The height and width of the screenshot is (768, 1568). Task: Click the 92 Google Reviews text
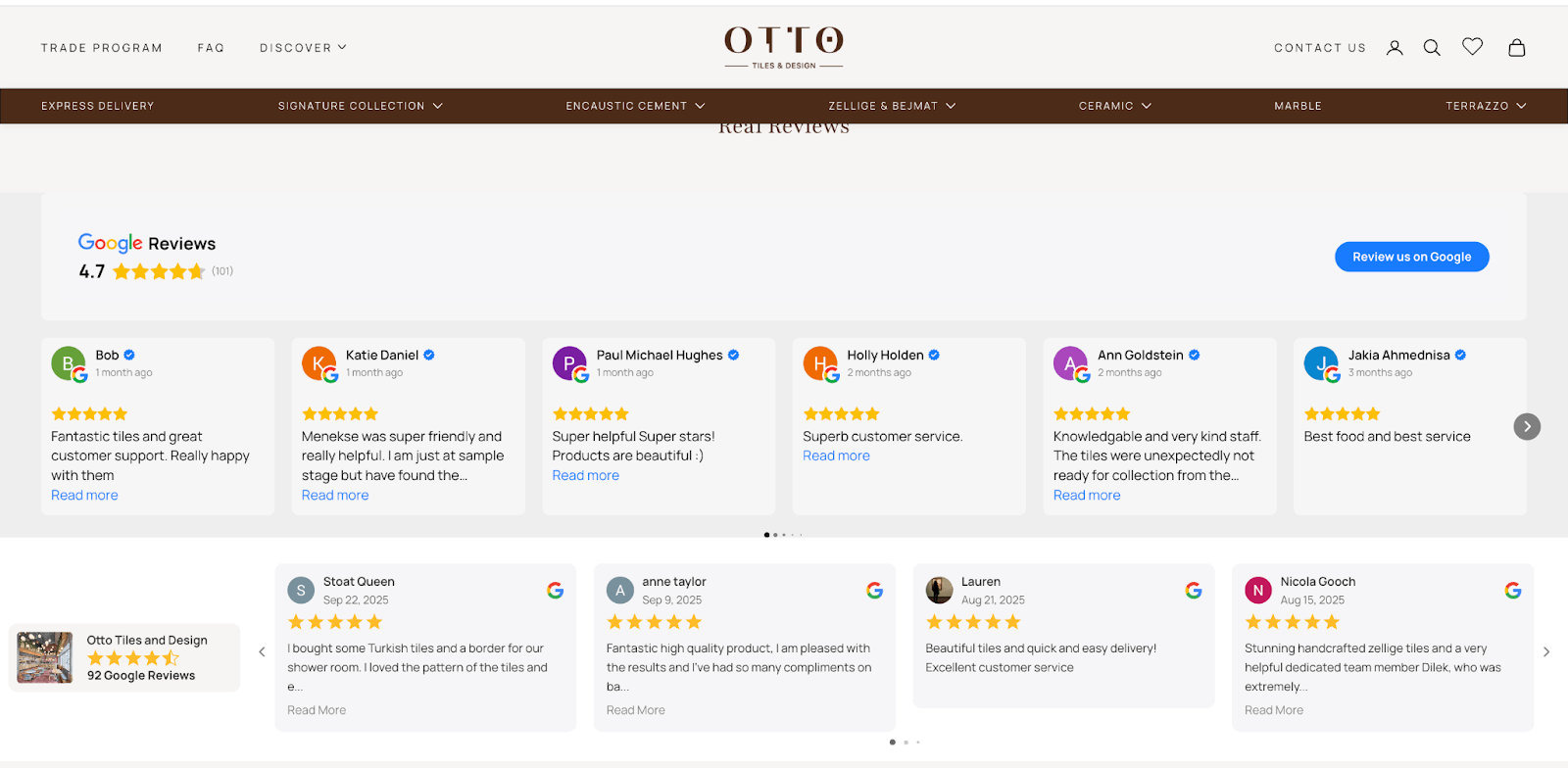(141, 675)
